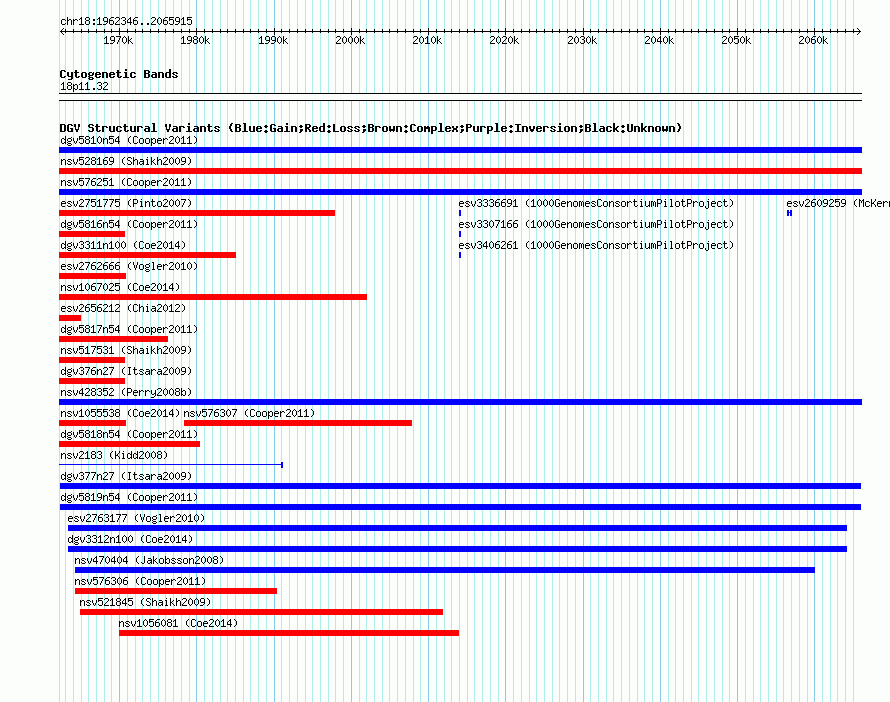Click the blue tick under esv3406261
This screenshot has height=702, width=890.
click(x=460, y=255)
